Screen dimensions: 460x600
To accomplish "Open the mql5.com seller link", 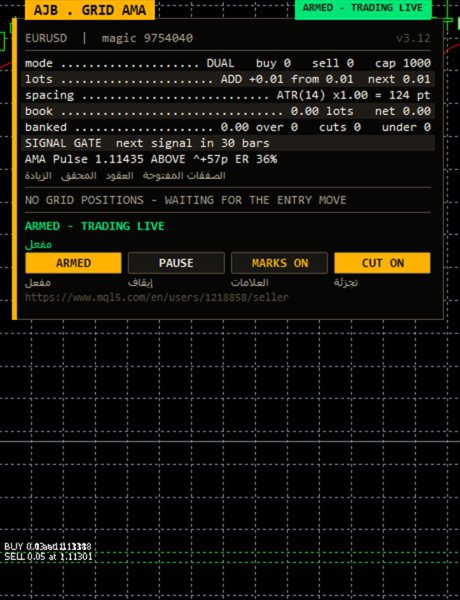I will coord(157,297).
